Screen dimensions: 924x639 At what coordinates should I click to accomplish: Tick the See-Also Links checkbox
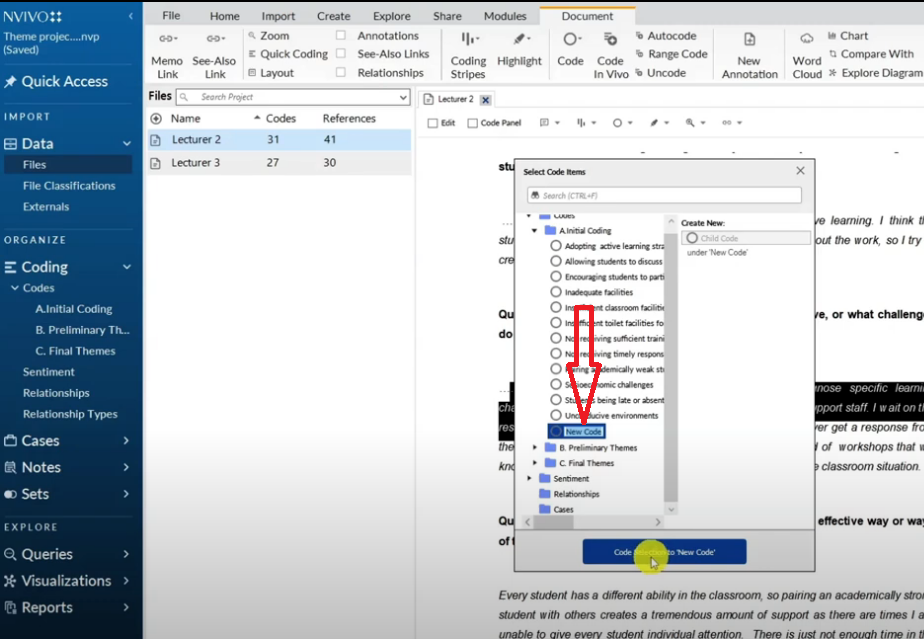341,54
